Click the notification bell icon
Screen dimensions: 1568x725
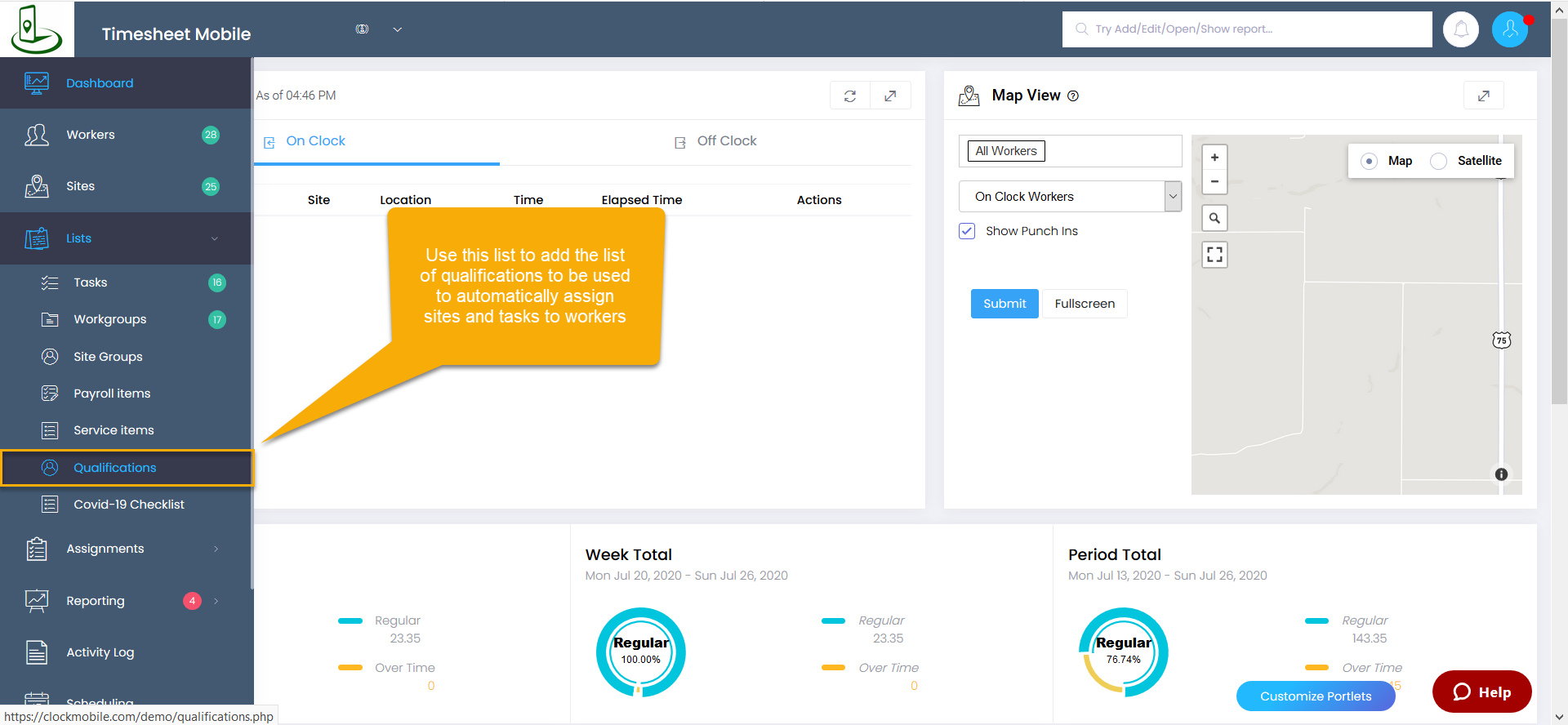click(x=1461, y=29)
